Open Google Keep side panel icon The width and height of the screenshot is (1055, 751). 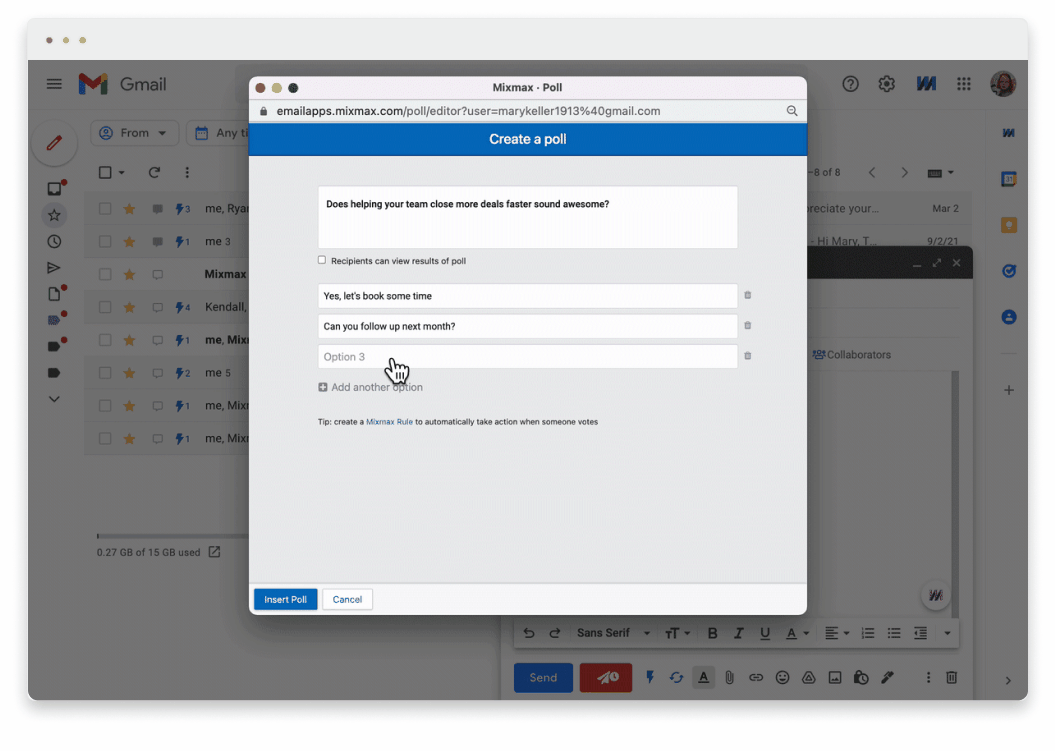1009,225
